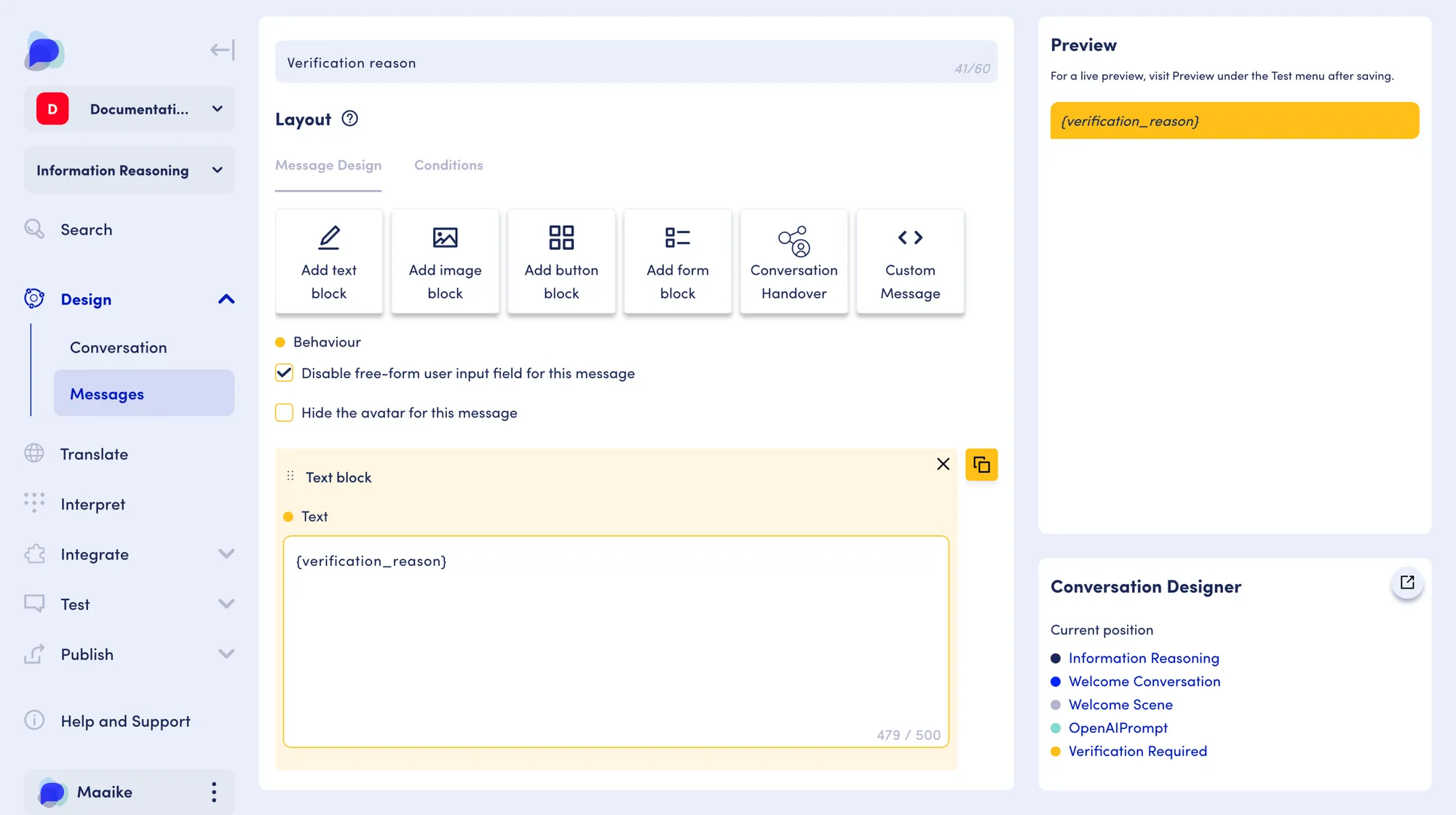The image size is (1456, 815).
Task: Go to Interpret in the sidebar
Action: [x=92, y=504]
